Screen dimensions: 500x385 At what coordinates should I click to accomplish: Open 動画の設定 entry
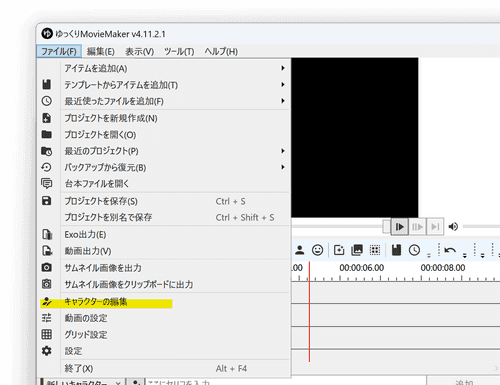[x=164, y=318]
